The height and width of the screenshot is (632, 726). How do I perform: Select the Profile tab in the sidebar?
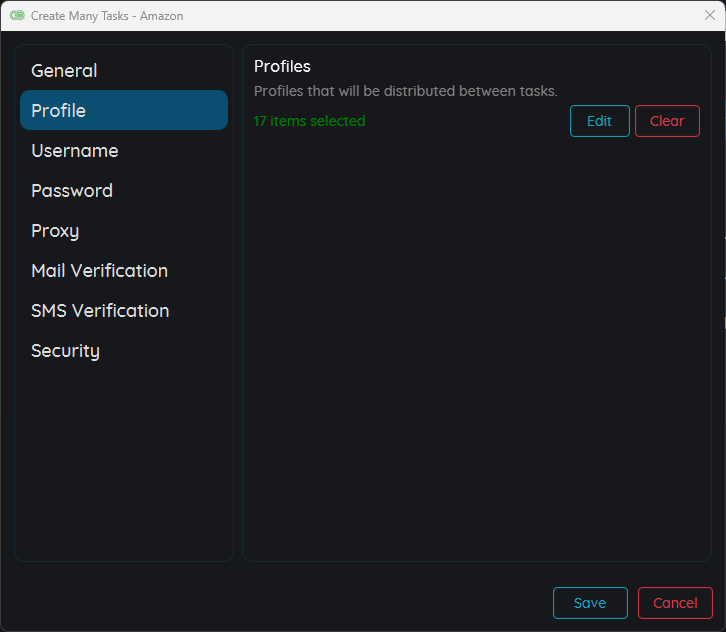(123, 110)
